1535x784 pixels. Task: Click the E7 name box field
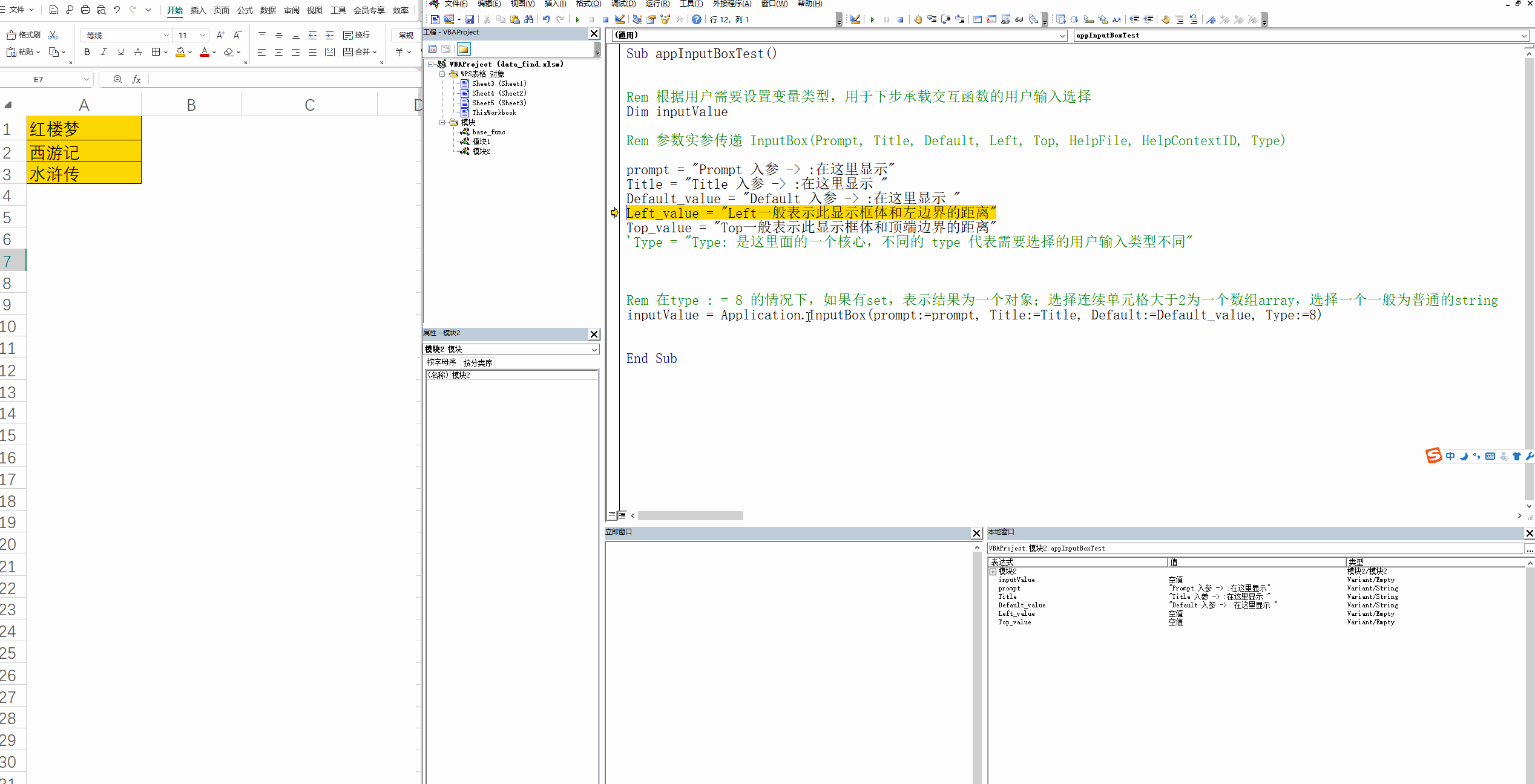coord(39,79)
